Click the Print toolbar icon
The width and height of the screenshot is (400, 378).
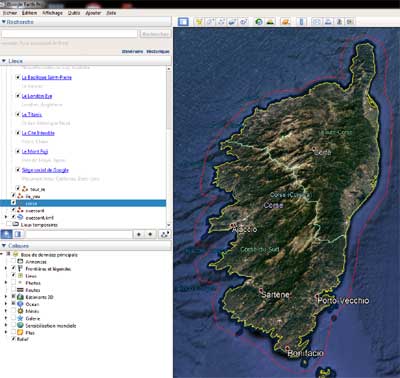pyautogui.click(x=328, y=22)
